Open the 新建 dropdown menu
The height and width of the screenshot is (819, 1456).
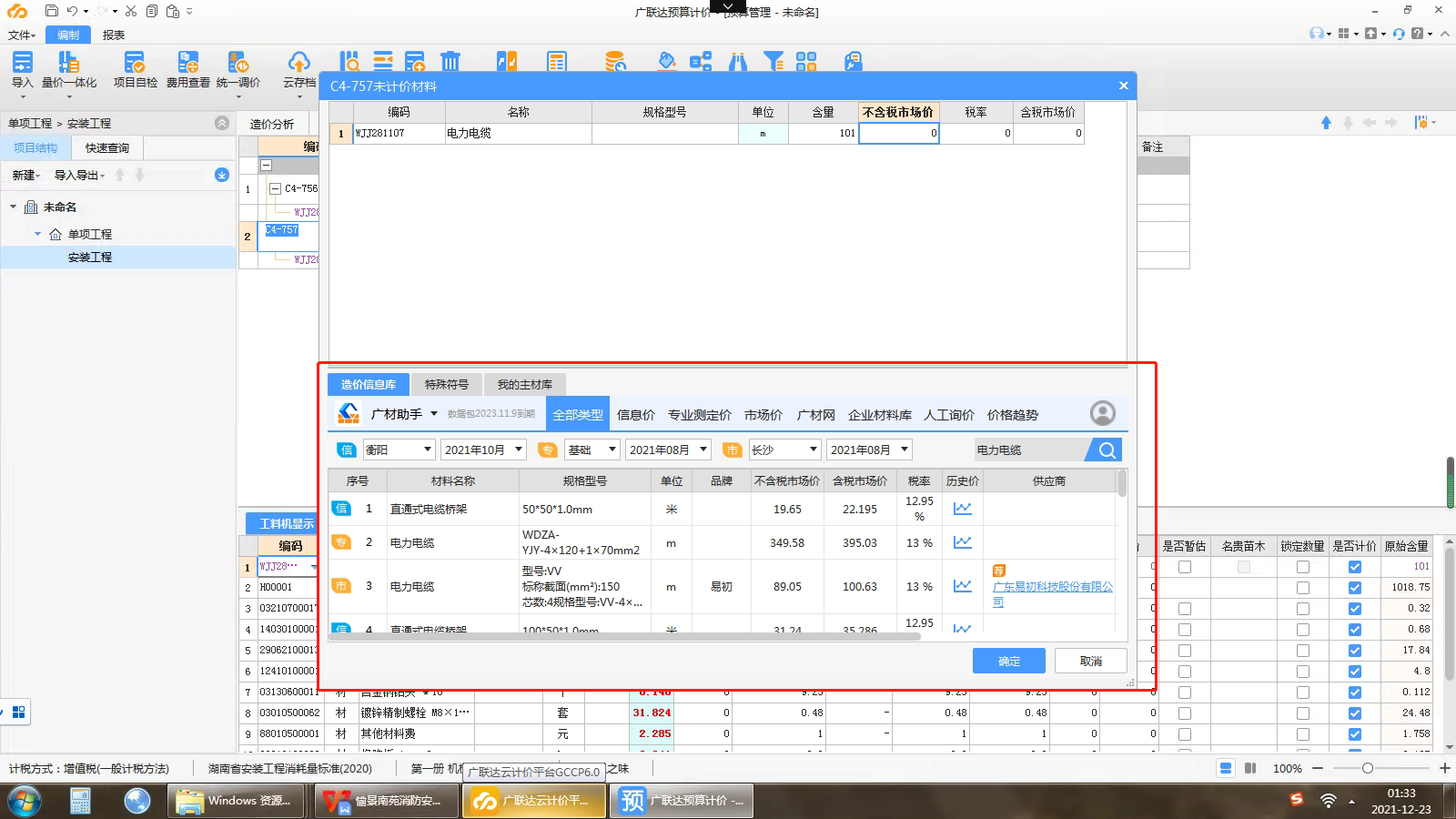pyautogui.click(x=25, y=175)
